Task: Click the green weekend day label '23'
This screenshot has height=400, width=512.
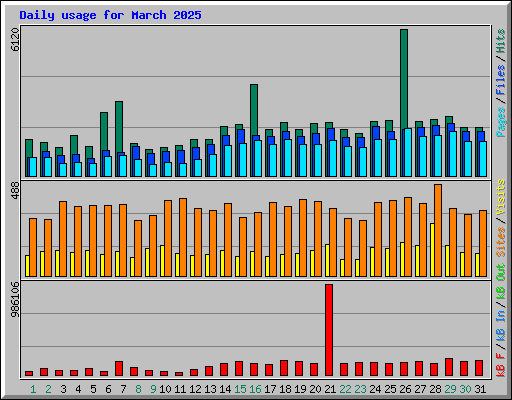Action: click(x=360, y=389)
